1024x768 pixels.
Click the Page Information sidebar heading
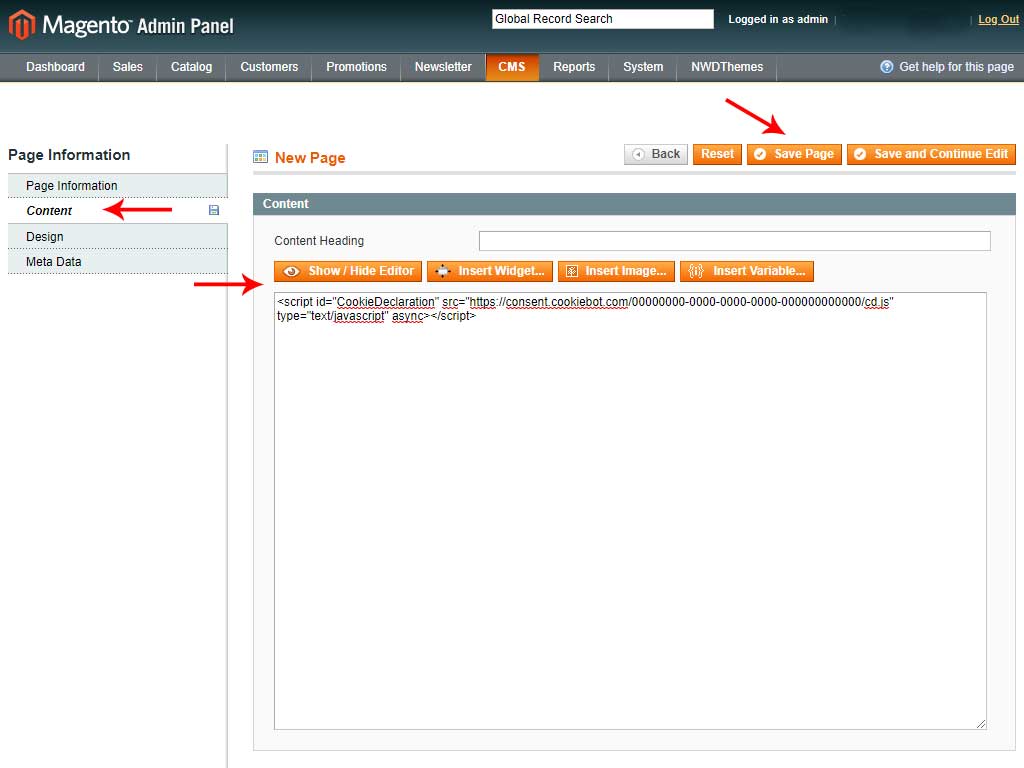click(x=69, y=155)
